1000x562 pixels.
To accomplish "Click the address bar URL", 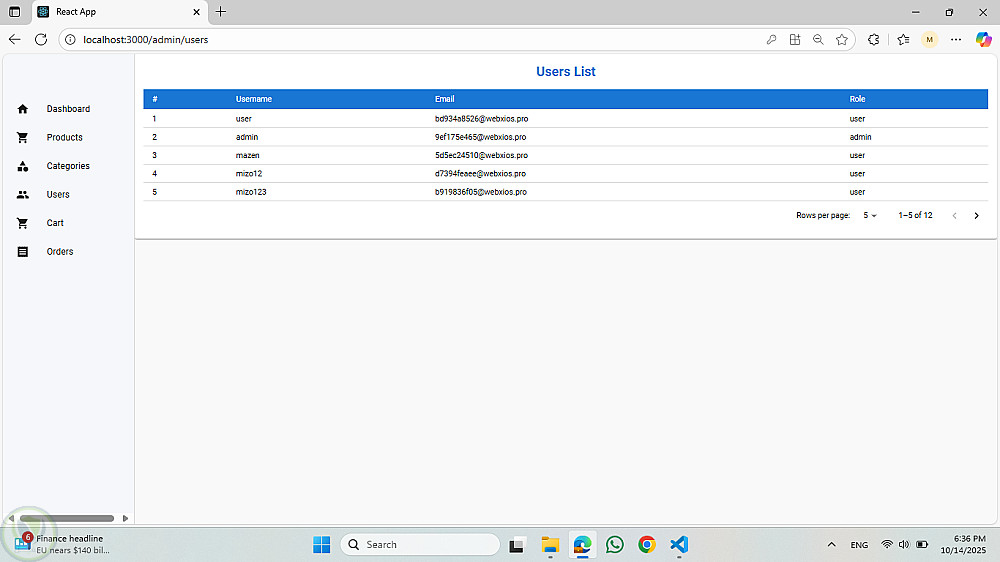I will coord(145,40).
